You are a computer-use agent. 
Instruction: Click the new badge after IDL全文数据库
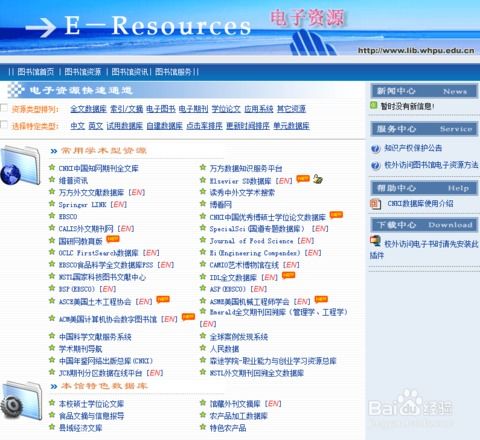(x=288, y=275)
